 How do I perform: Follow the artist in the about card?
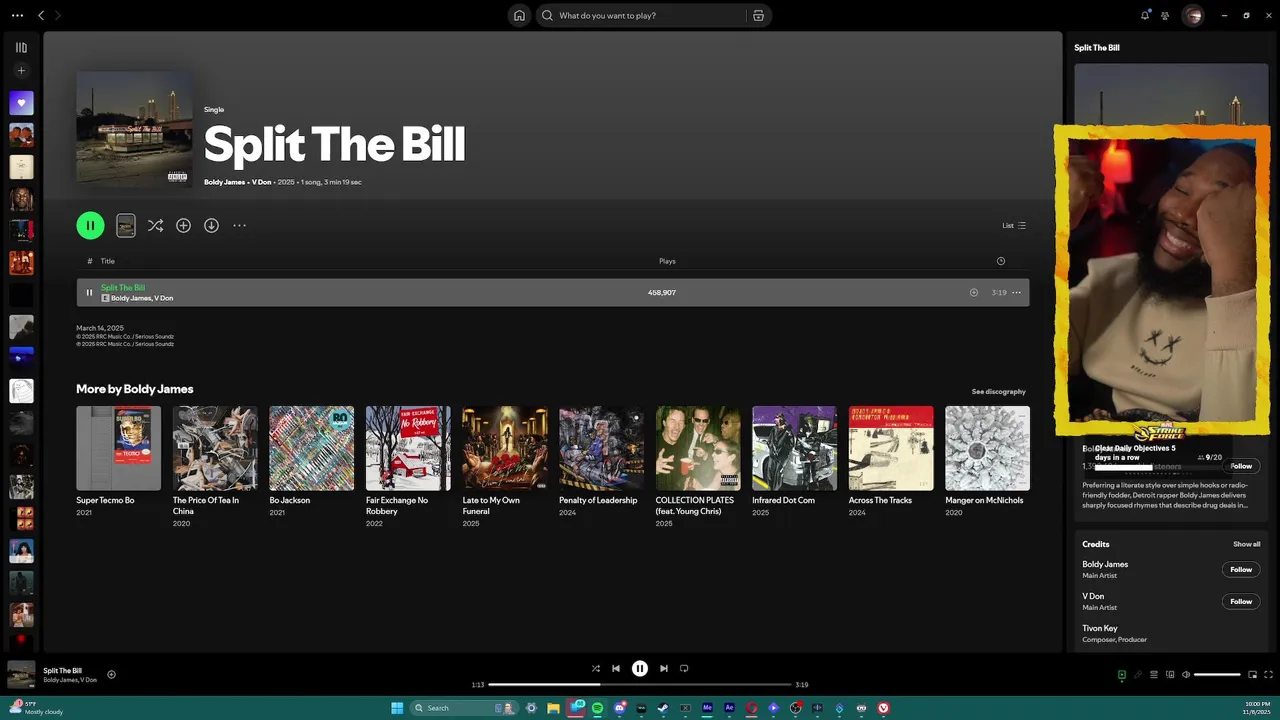click(1241, 466)
